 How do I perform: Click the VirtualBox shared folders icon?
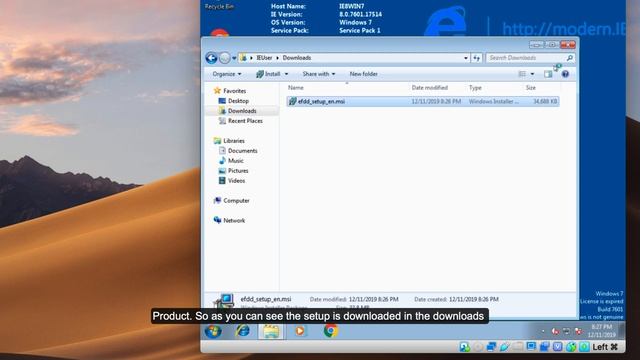click(518, 347)
